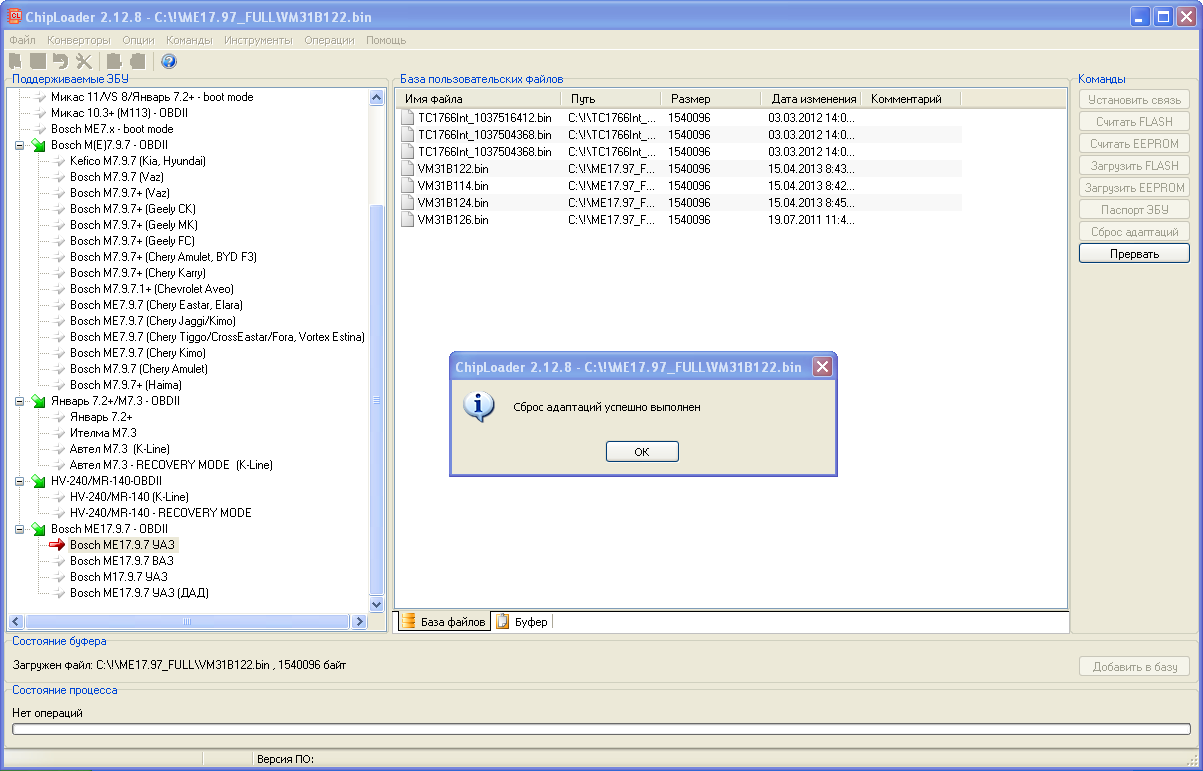Click file icon next to VM31B126.bin
1203x771 pixels.
tap(407, 219)
